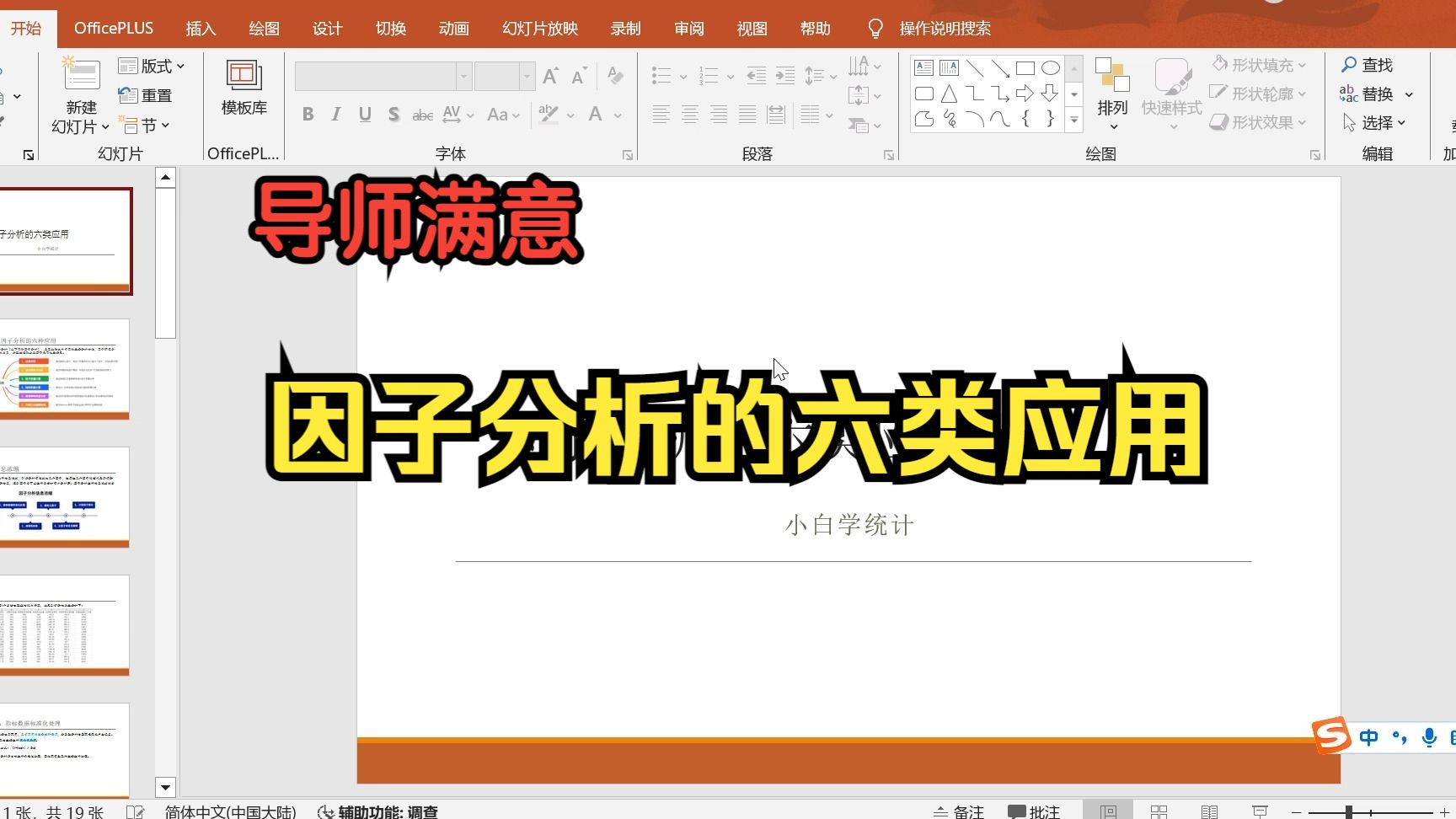The image size is (1456, 819).
Task: Open the OfficePLUS template library
Action: click(x=244, y=87)
